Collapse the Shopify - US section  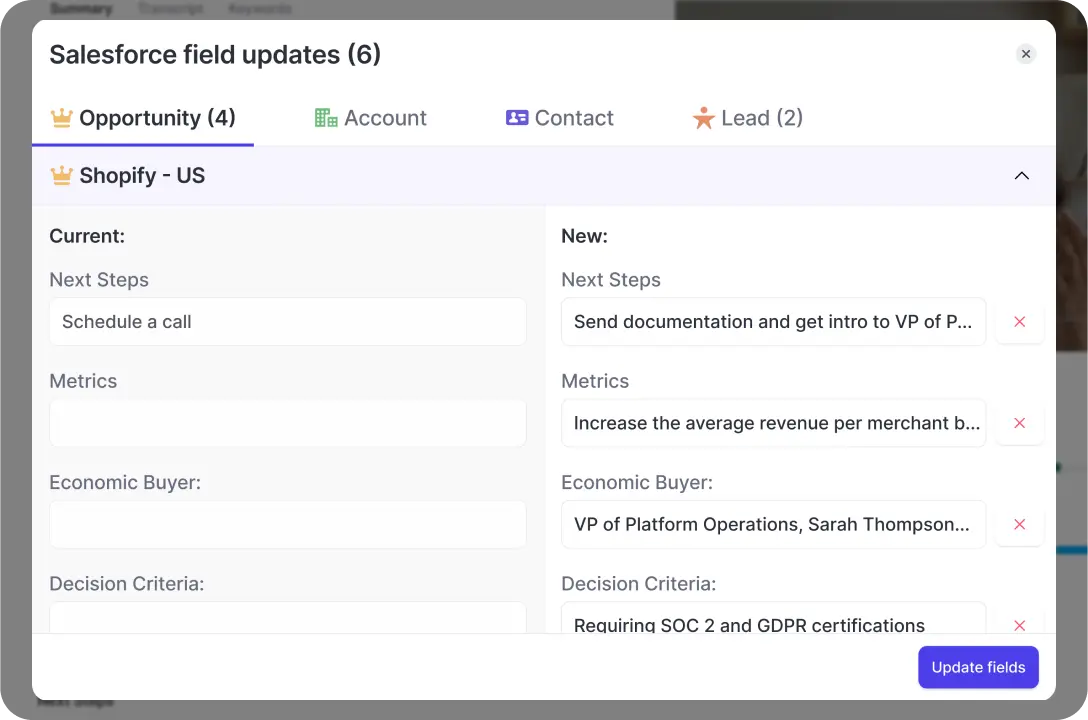point(1021,175)
